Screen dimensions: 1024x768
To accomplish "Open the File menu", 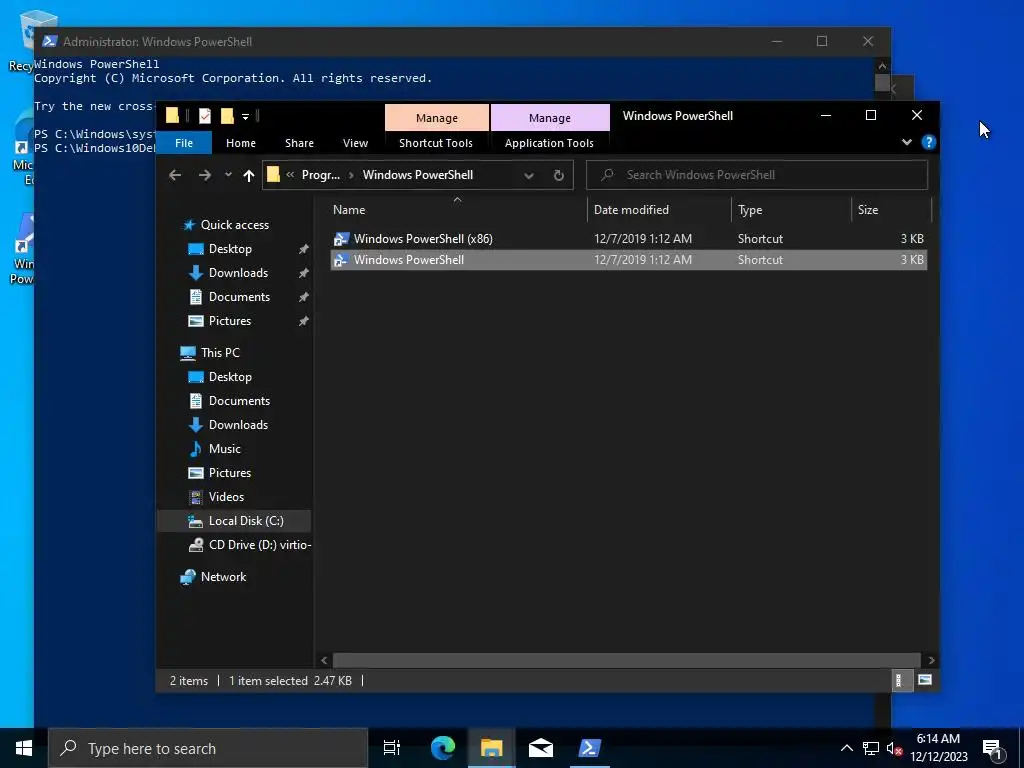I will point(184,143).
